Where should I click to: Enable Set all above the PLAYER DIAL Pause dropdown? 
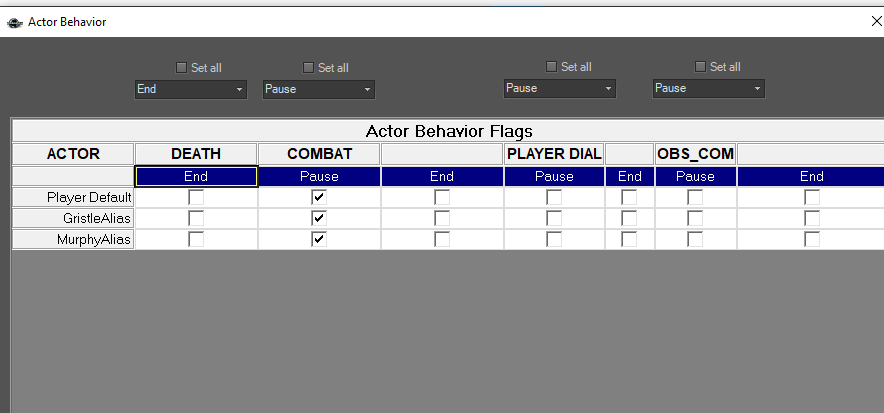tap(551, 66)
